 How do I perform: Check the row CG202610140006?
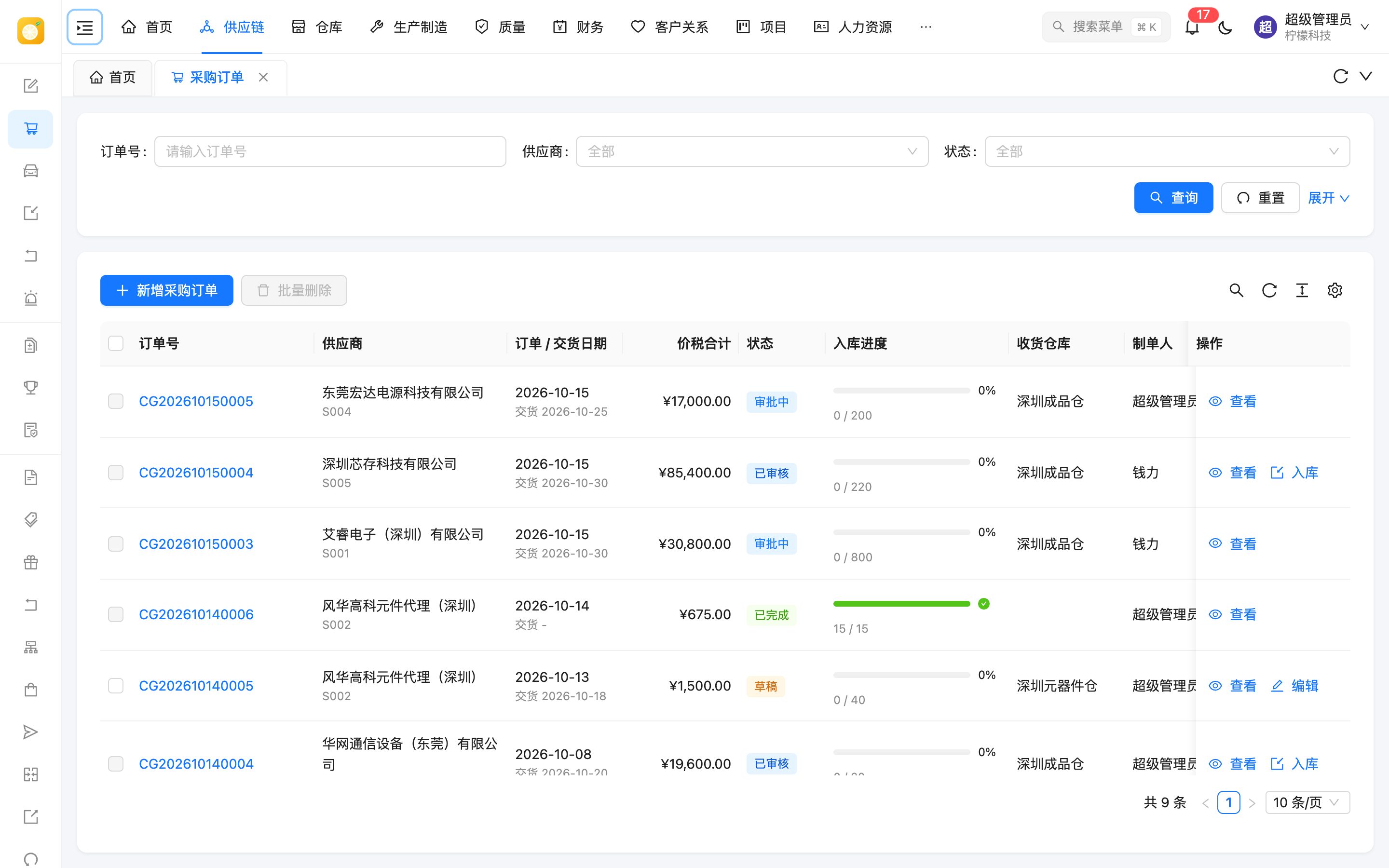pos(116,614)
